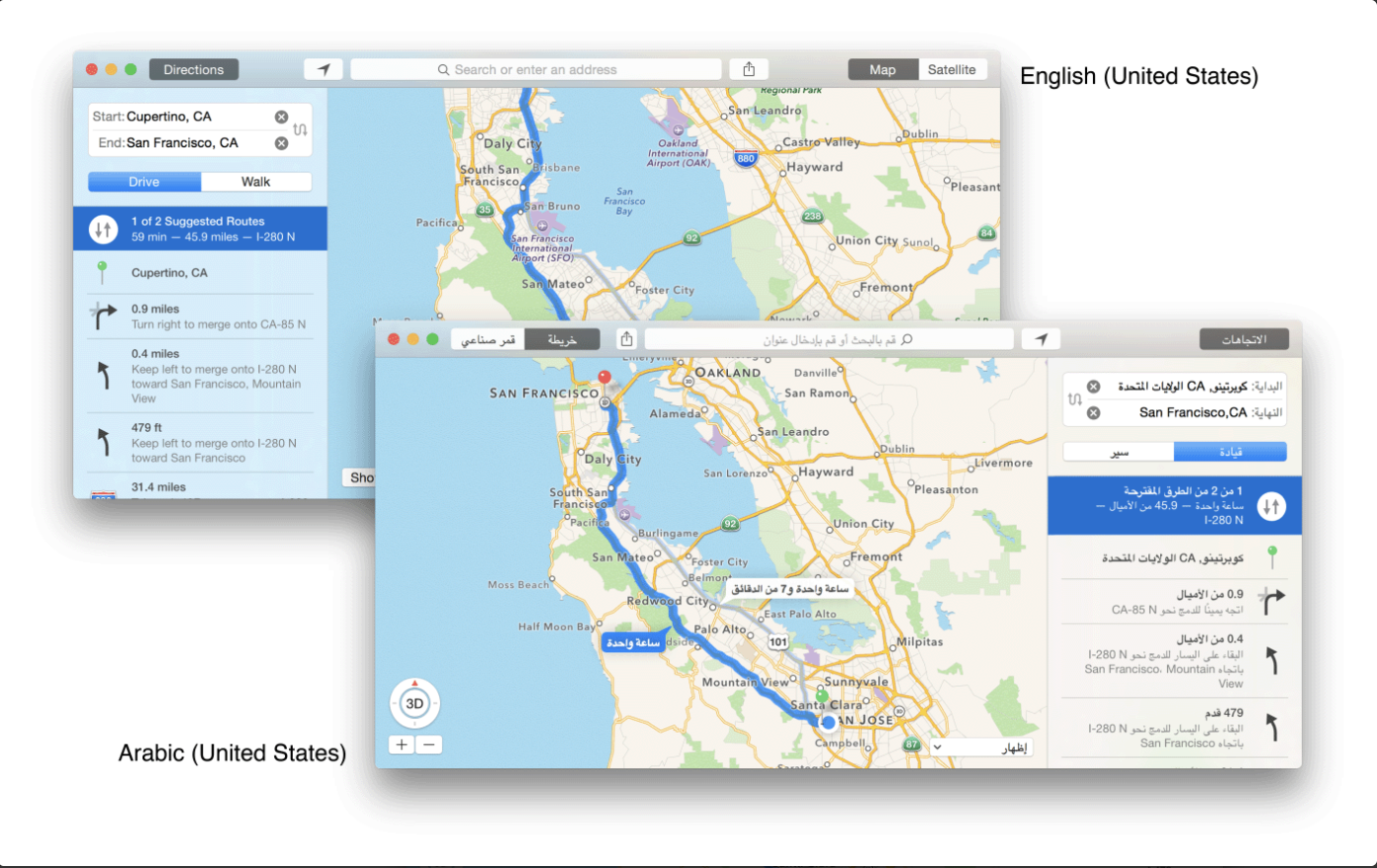
Task: Click the English search address field
Action: pos(536,69)
